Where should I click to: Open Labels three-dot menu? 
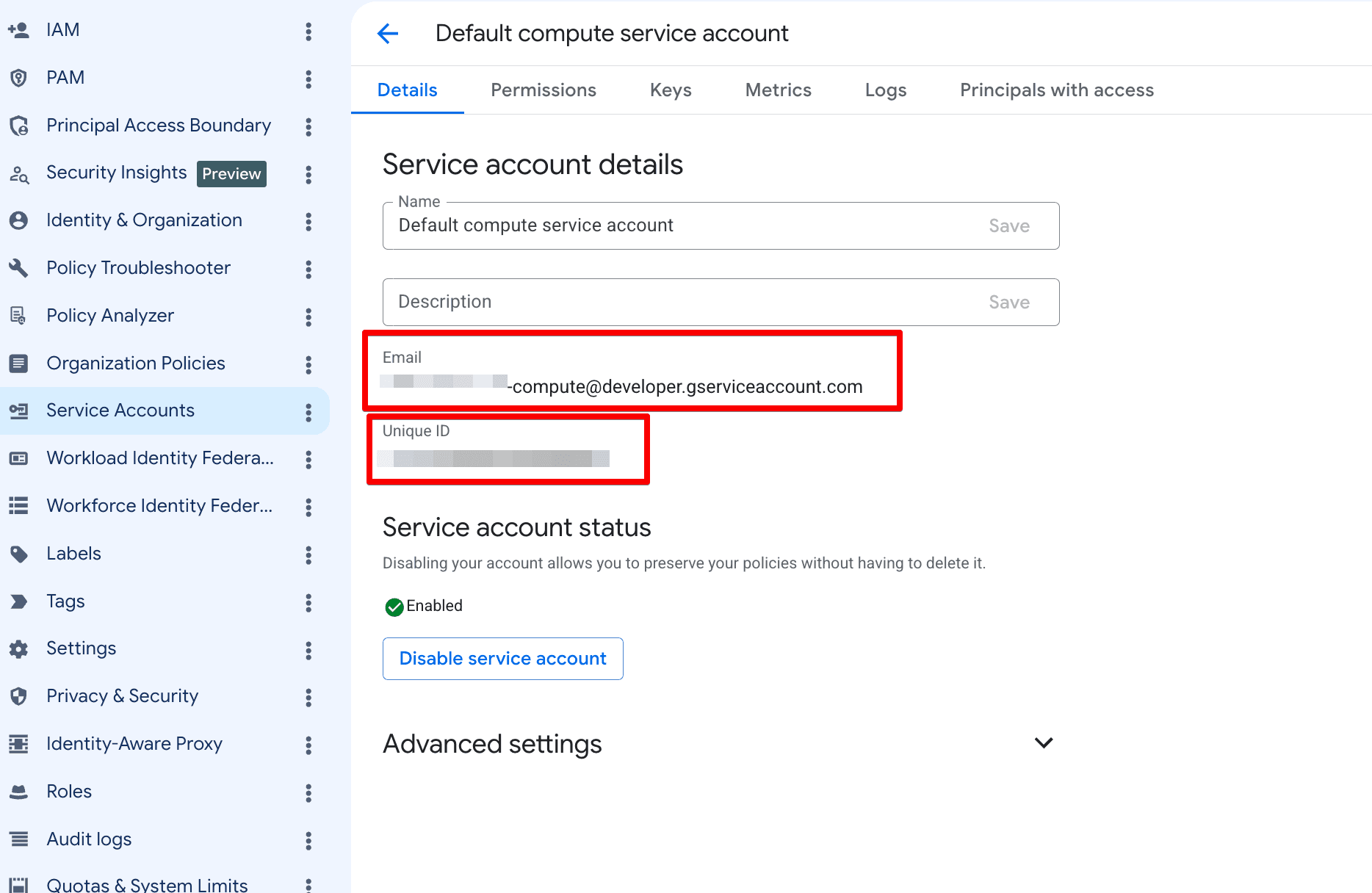(308, 555)
